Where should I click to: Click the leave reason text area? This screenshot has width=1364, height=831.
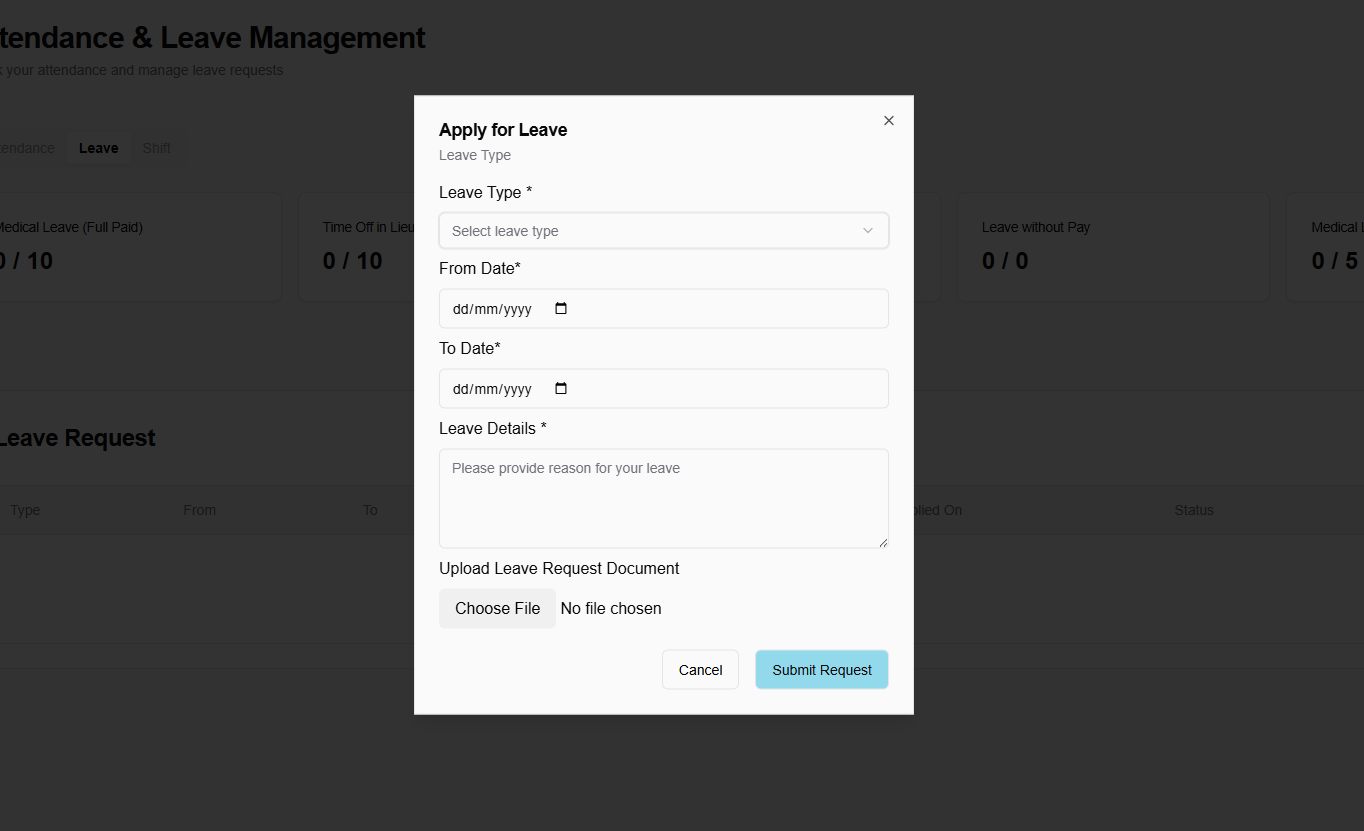click(x=663, y=497)
